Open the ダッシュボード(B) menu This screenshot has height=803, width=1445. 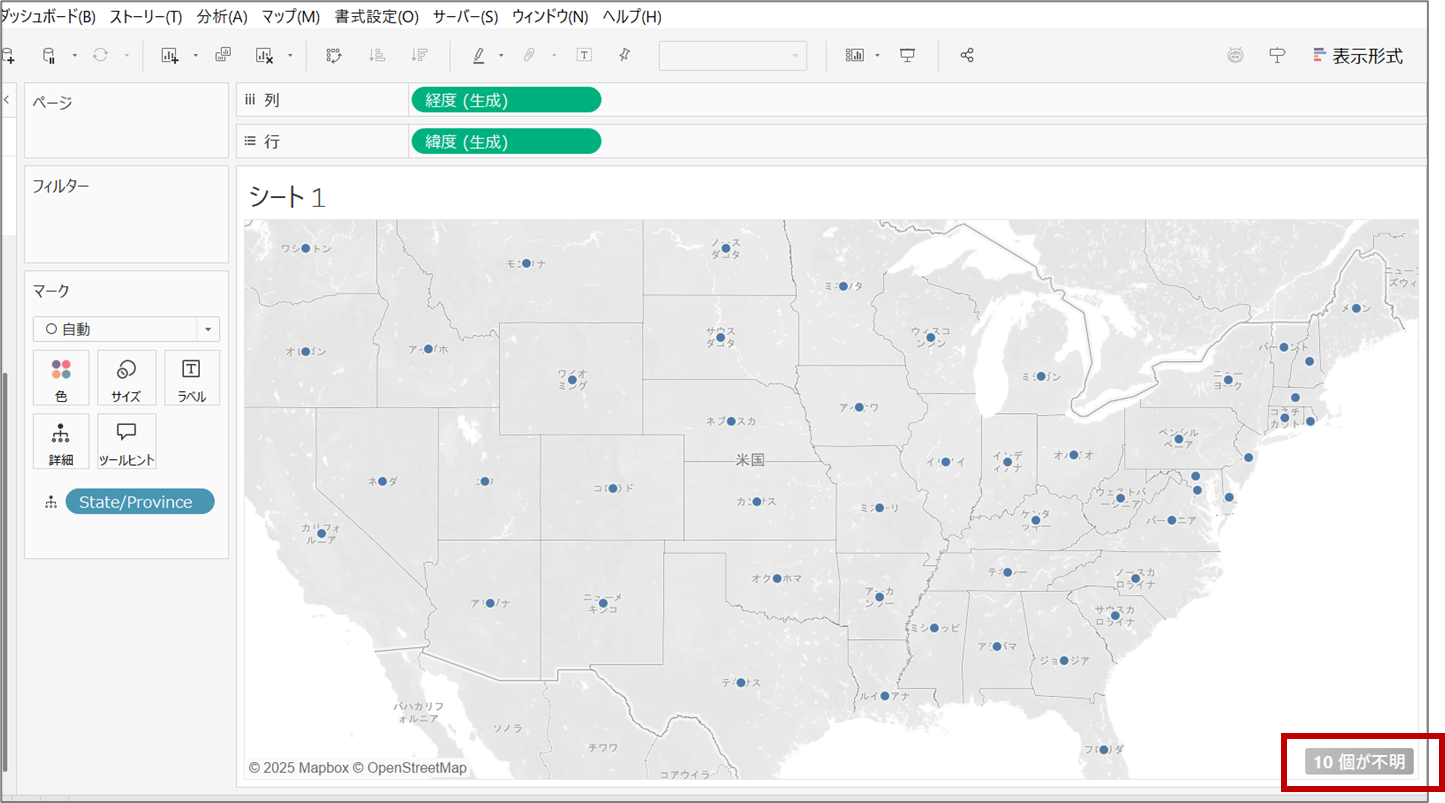tap(47, 17)
